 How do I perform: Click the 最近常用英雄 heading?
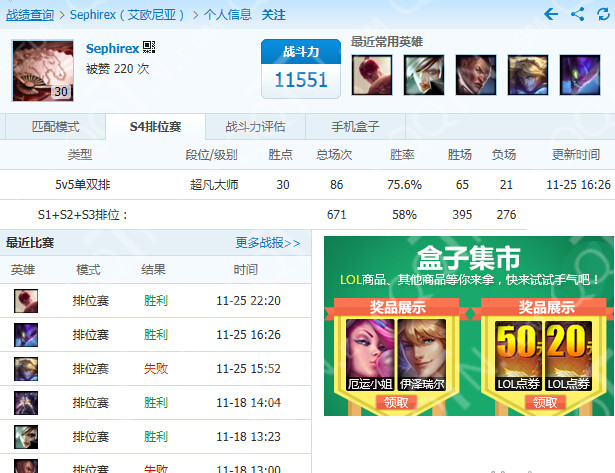pos(387,42)
